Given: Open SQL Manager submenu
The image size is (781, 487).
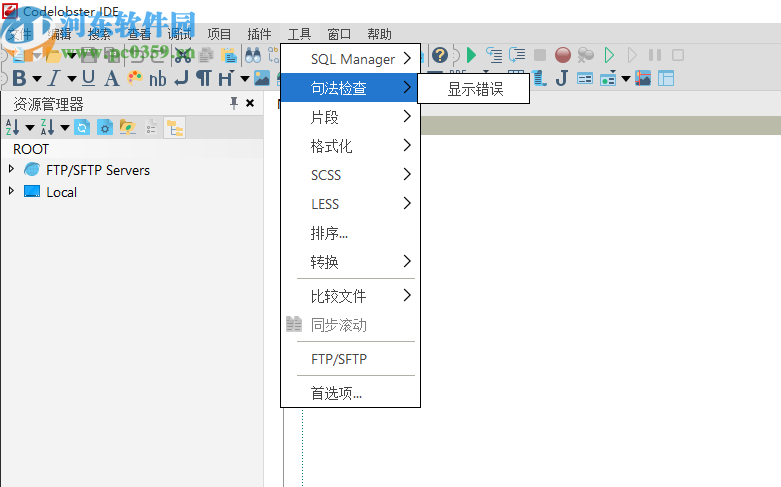Looking at the screenshot, I should click(x=351, y=59).
